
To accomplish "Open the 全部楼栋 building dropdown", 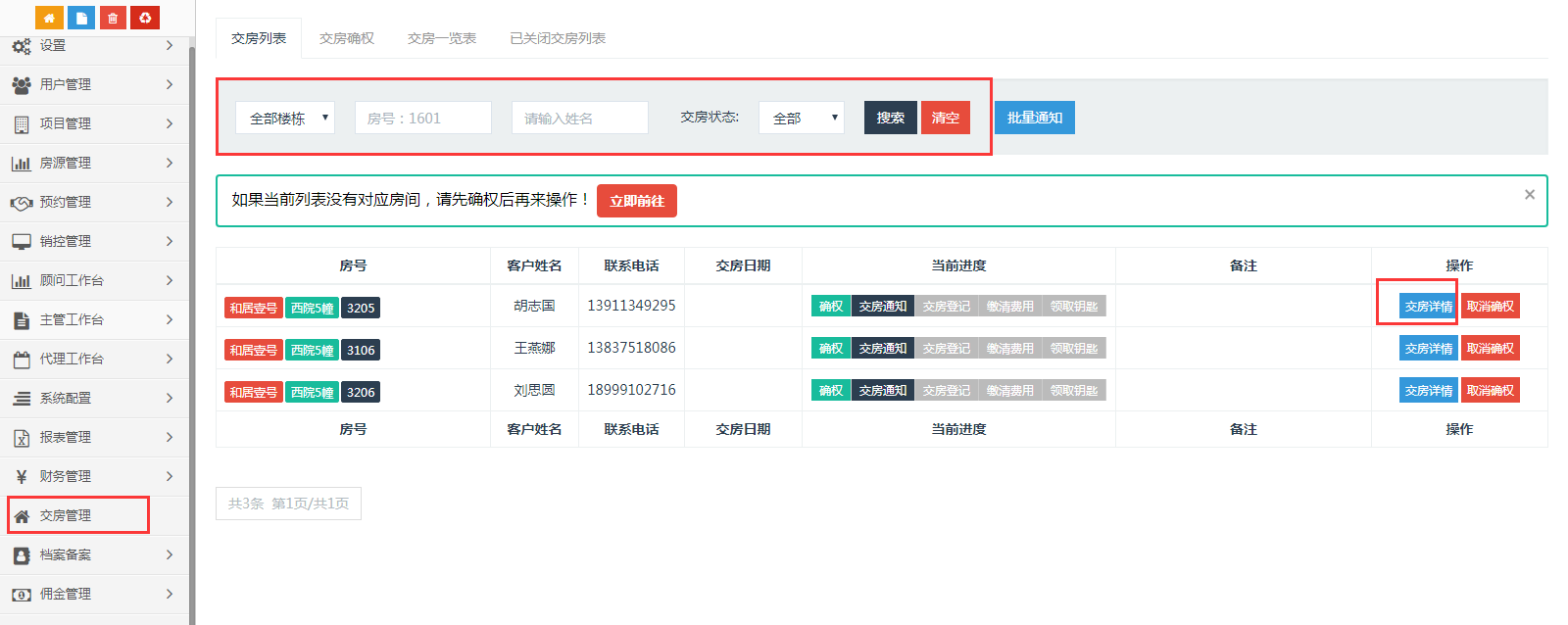I will tap(285, 118).
